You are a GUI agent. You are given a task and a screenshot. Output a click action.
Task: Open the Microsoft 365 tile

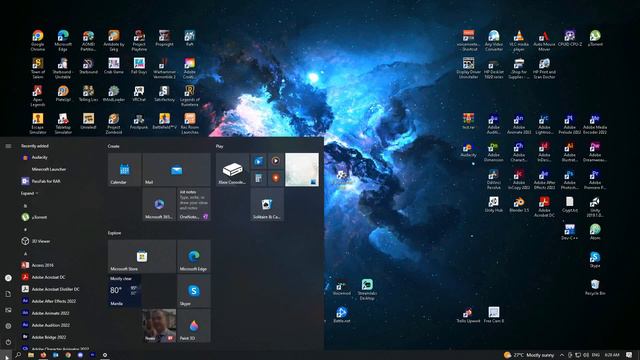pyautogui.click(x=159, y=204)
